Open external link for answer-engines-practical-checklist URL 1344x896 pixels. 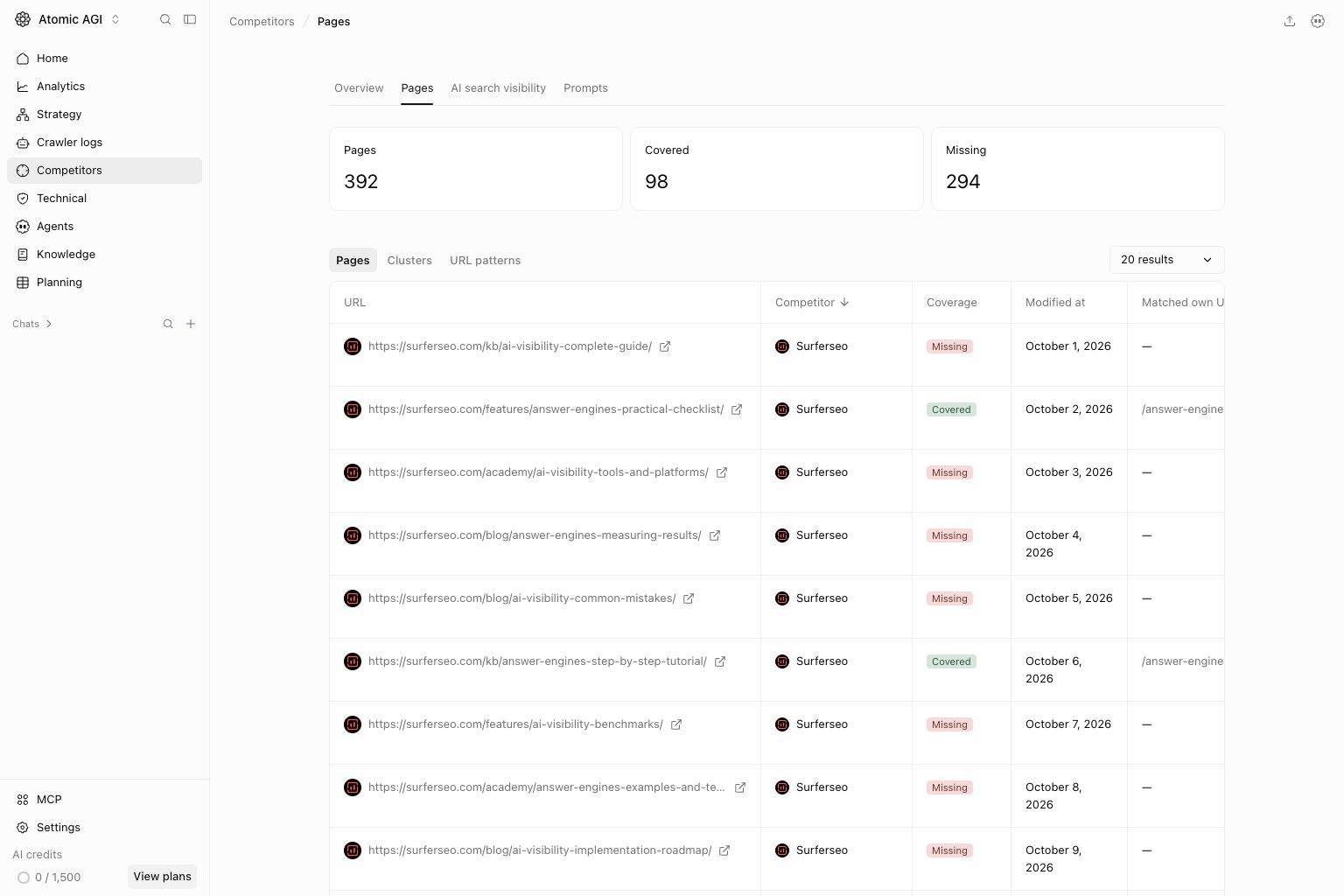tap(737, 409)
